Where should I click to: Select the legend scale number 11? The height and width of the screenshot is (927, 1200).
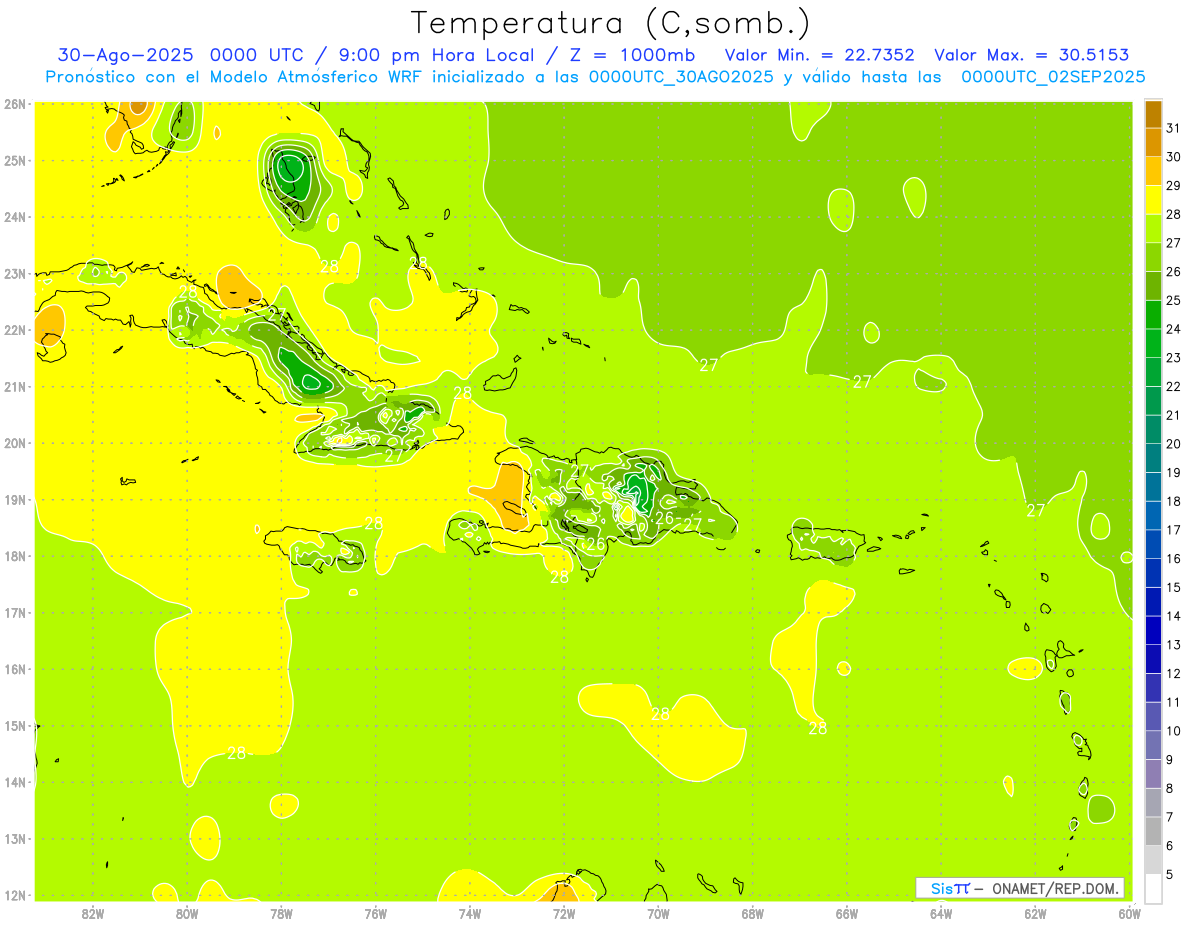[x=1173, y=702]
